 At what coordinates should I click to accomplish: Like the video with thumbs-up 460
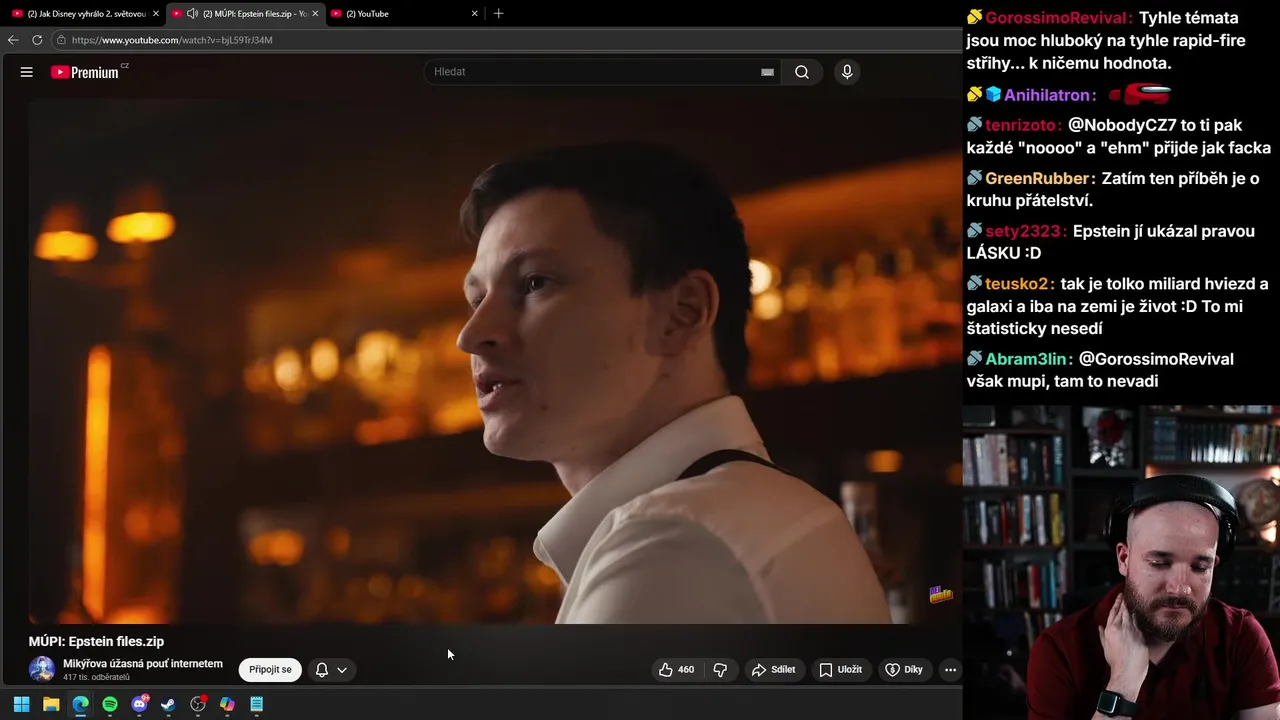[x=677, y=670]
